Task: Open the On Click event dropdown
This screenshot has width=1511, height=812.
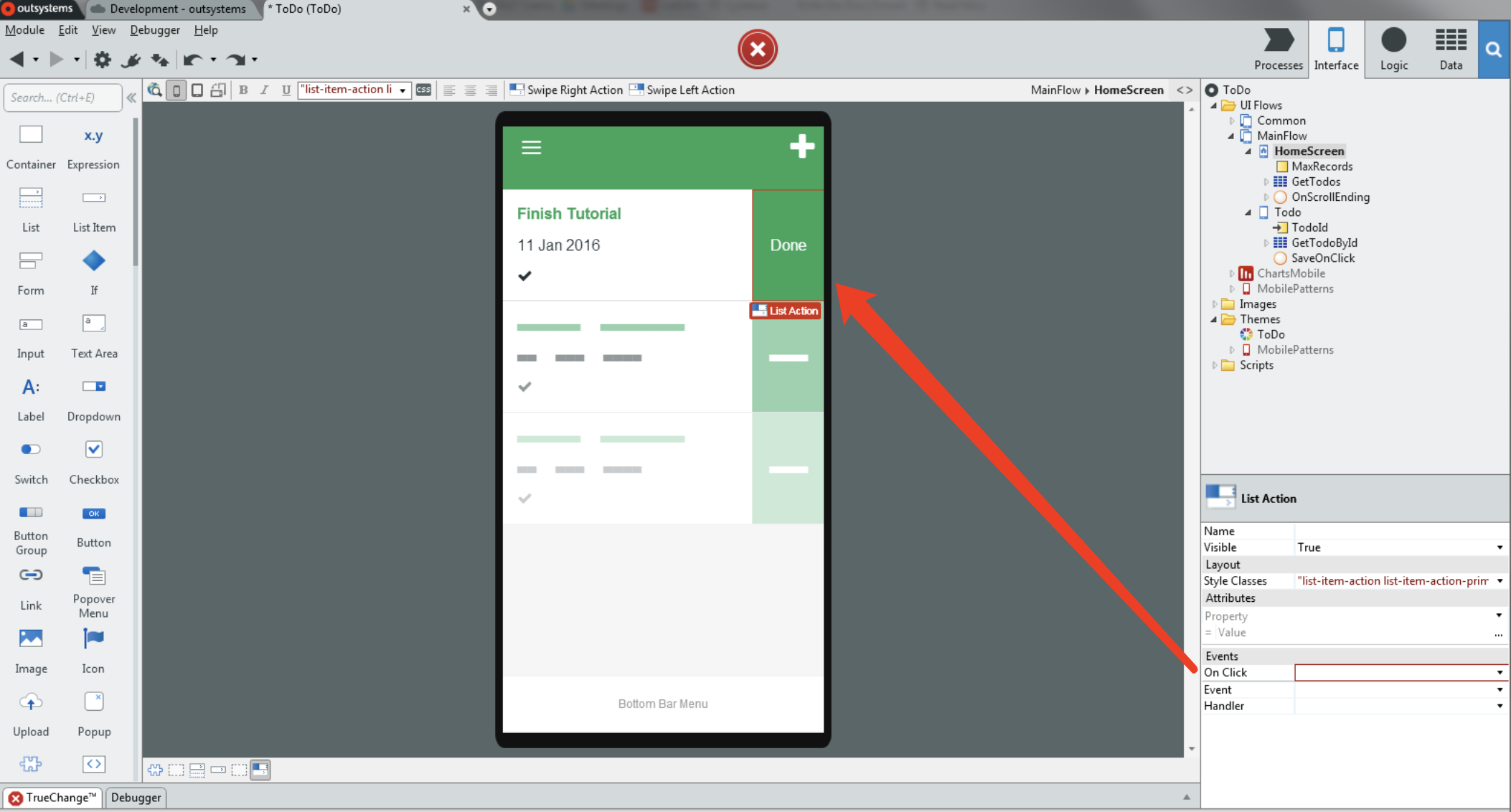Action: tap(1500, 673)
